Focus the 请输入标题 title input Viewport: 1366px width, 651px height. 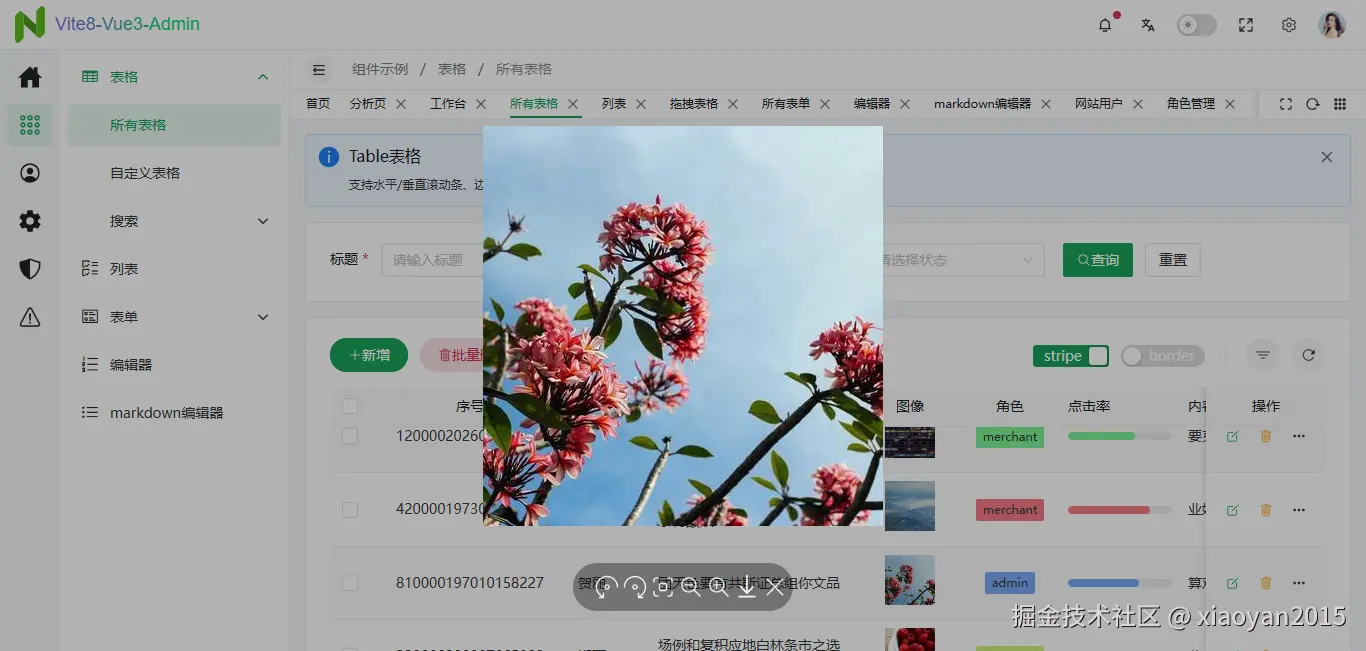pos(432,260)
